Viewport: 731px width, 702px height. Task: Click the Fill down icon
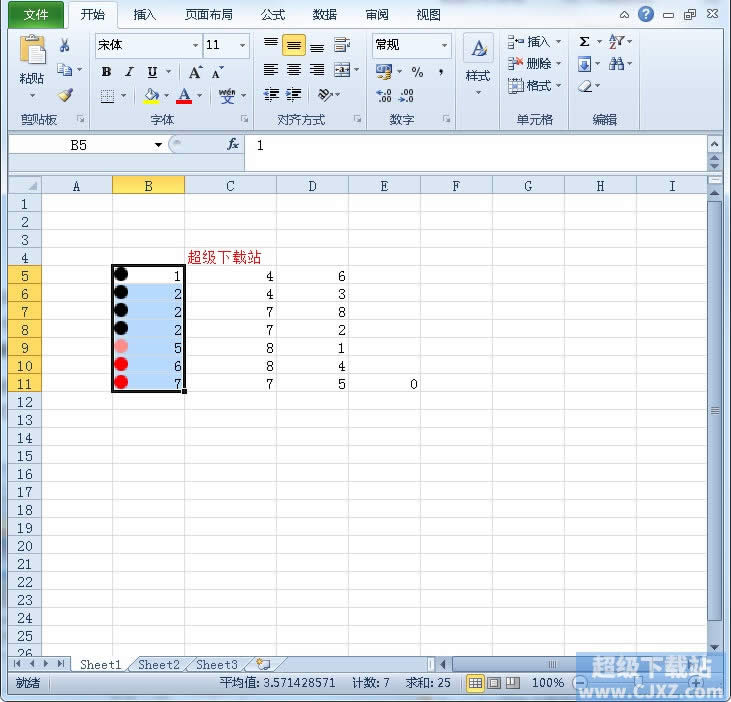[x=584, y=64]
